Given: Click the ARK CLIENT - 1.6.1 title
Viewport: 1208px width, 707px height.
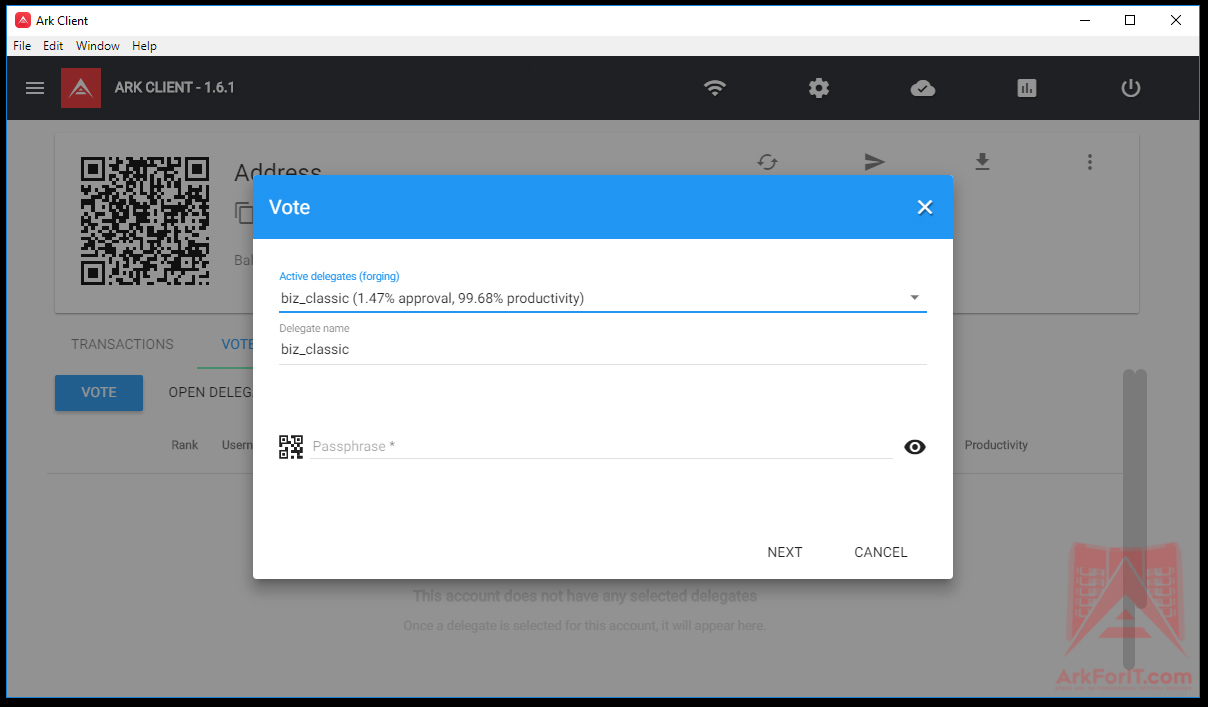Looking at the screenshot, I should 175,88.
